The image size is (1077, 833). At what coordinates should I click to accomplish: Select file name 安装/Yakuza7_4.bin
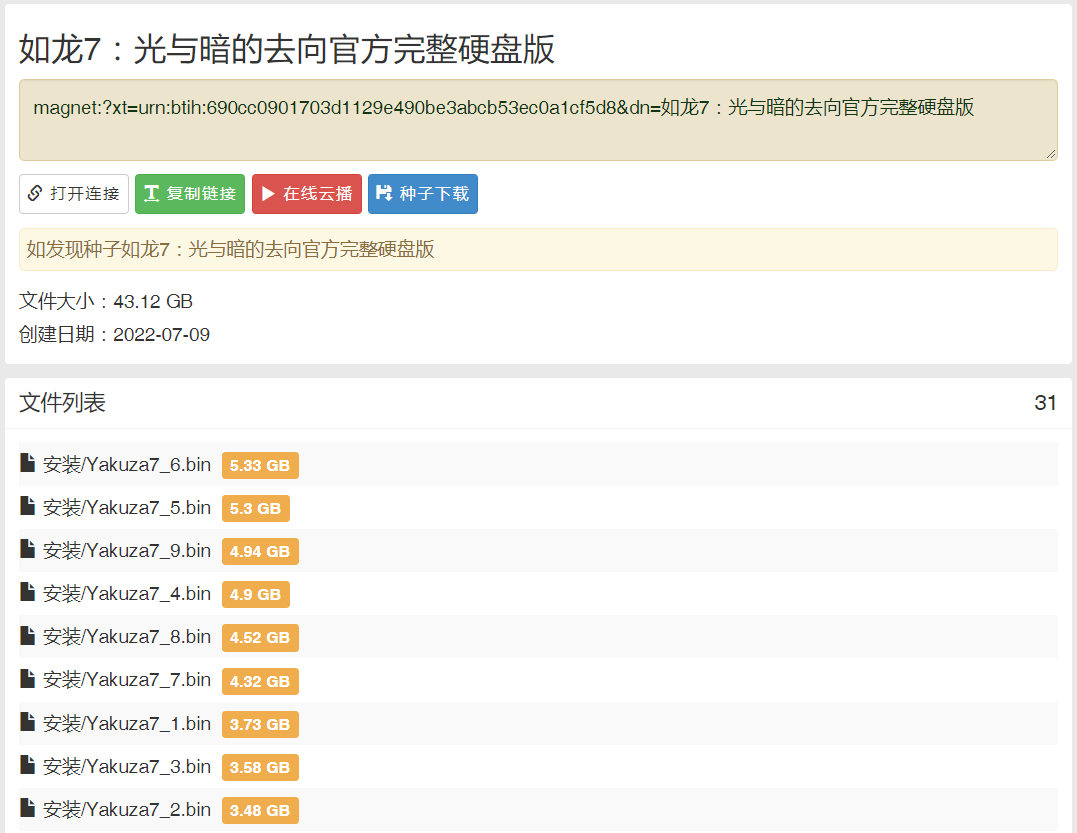[x=127, y=594]
